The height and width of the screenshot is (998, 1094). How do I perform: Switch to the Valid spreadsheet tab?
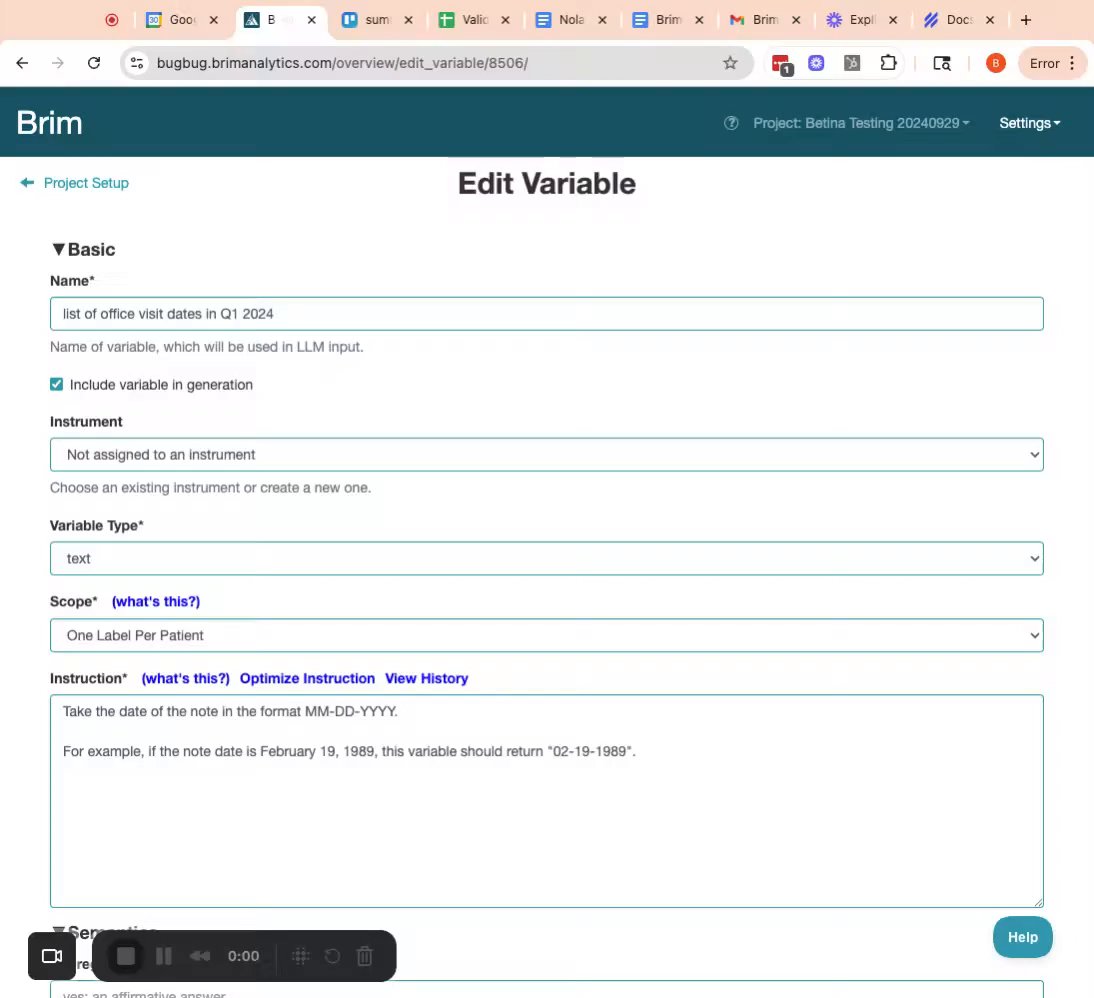474,20
